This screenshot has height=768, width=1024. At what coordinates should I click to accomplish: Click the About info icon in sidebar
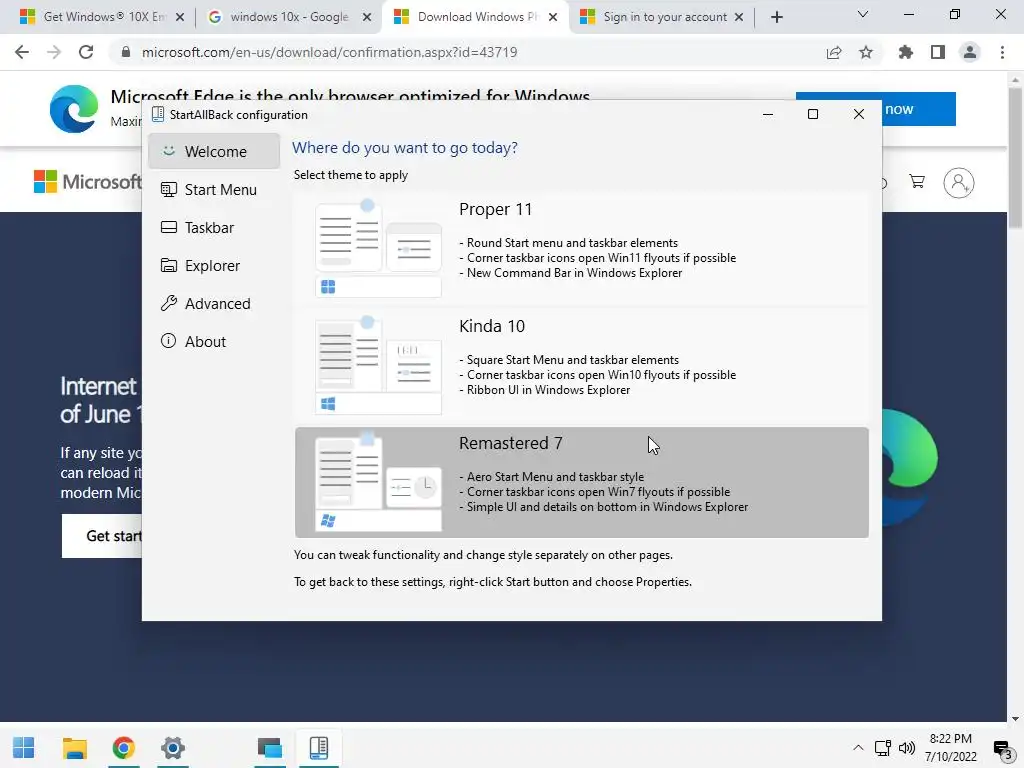(168, 341)
